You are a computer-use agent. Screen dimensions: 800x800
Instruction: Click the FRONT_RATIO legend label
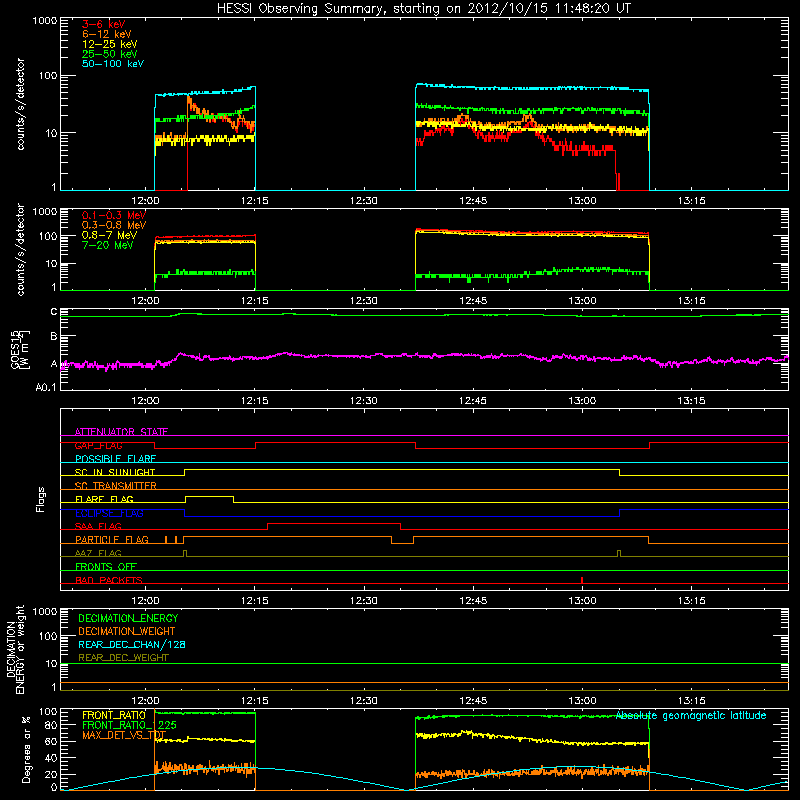[x=114, y=715]
